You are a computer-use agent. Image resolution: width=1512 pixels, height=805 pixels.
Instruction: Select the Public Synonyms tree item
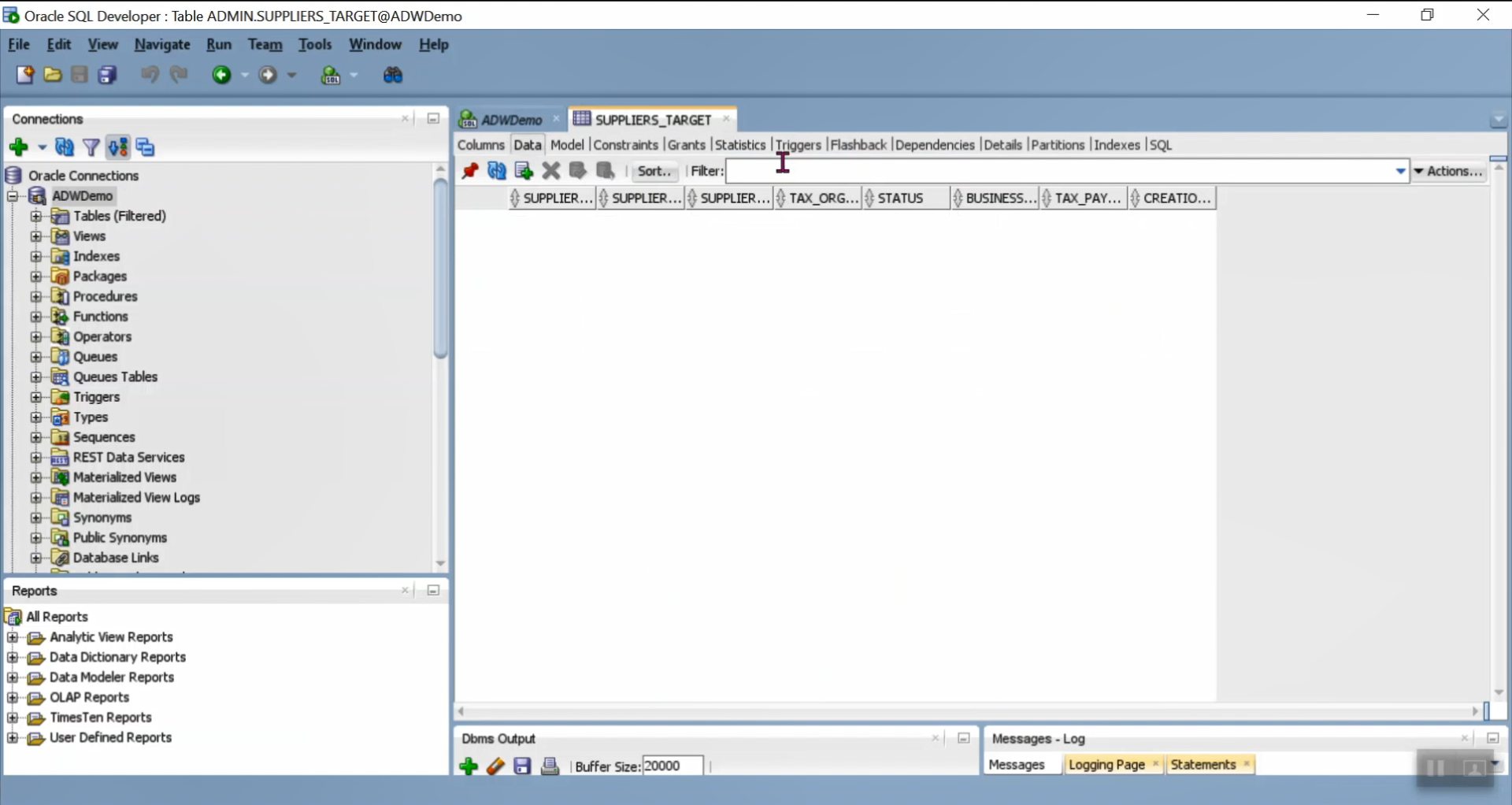(x=120, y=538)
